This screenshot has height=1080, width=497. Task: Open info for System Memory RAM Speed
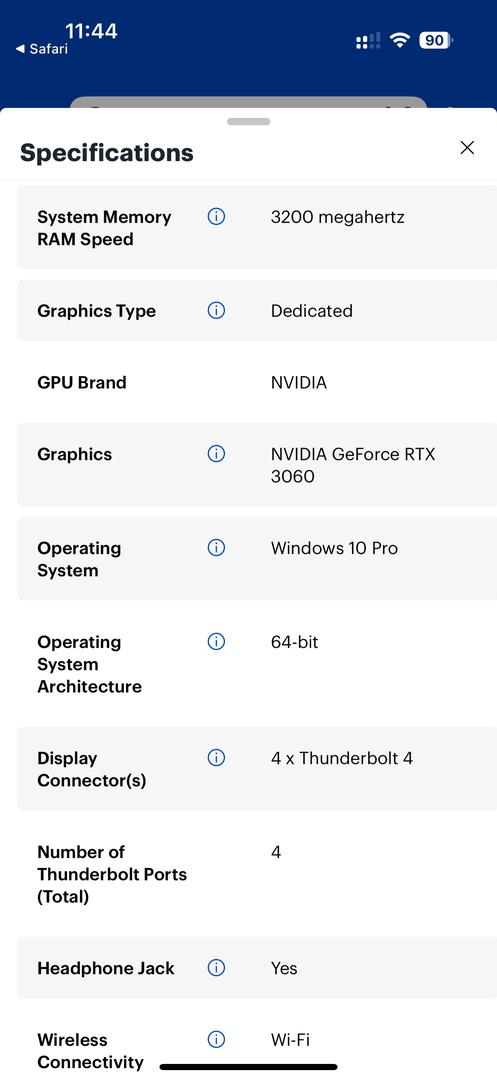(x=216, y=217)
